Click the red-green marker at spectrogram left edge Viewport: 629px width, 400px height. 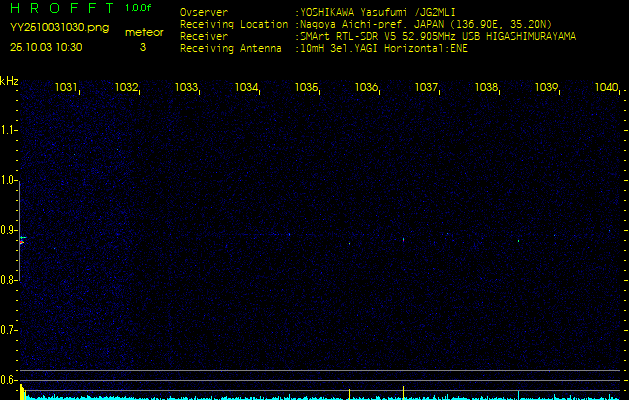[x=22, y=240]
